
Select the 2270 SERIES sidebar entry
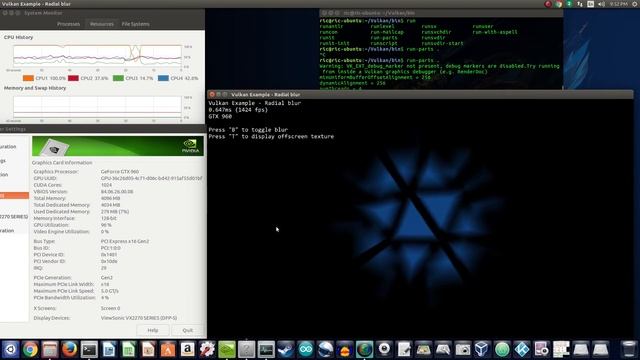click(14, 217)
